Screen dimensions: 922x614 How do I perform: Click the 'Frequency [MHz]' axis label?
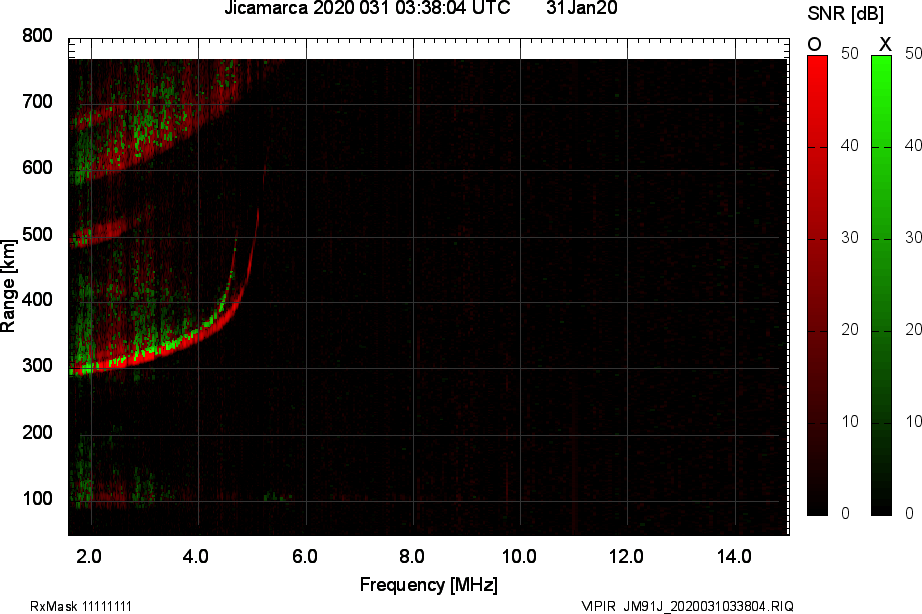coord(429,585)
